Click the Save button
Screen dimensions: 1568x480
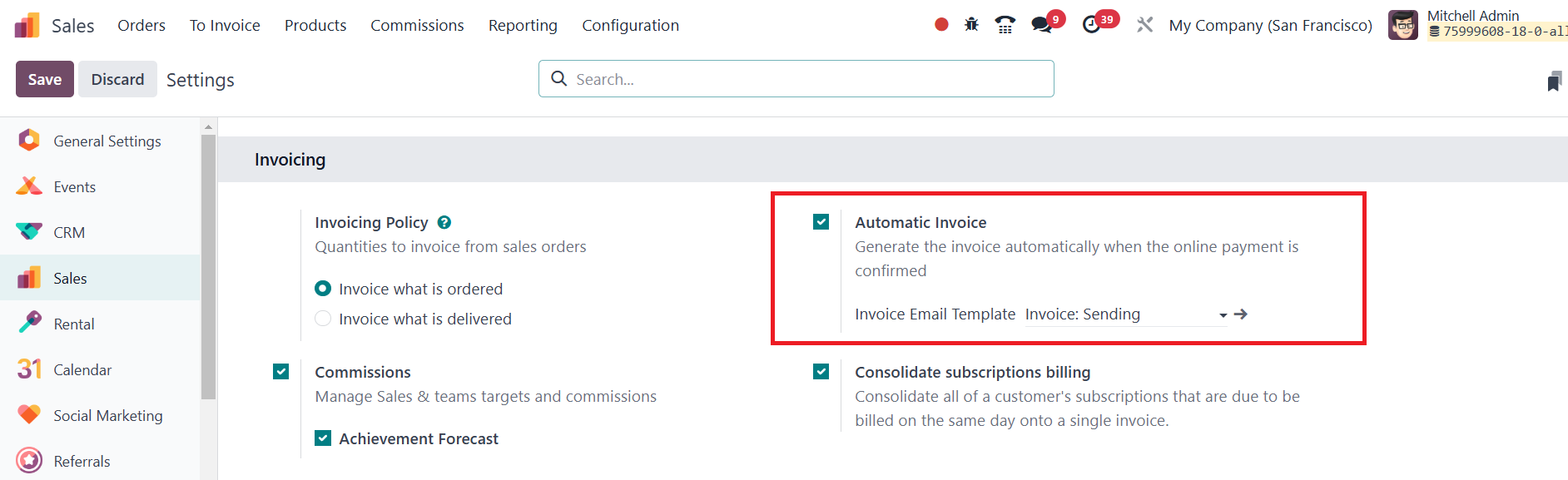45,79
